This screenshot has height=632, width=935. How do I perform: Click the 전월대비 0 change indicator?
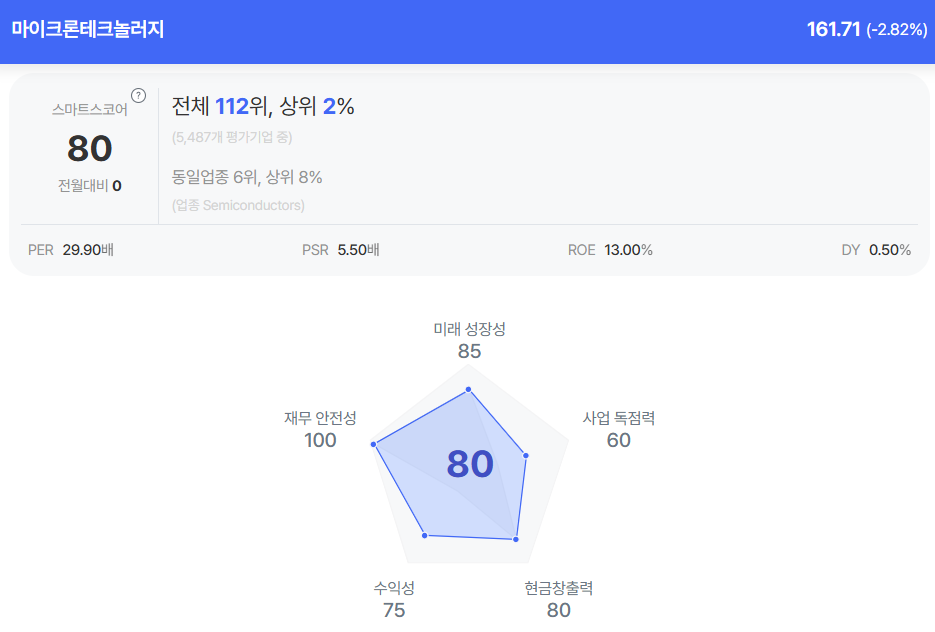coord(89,185)
